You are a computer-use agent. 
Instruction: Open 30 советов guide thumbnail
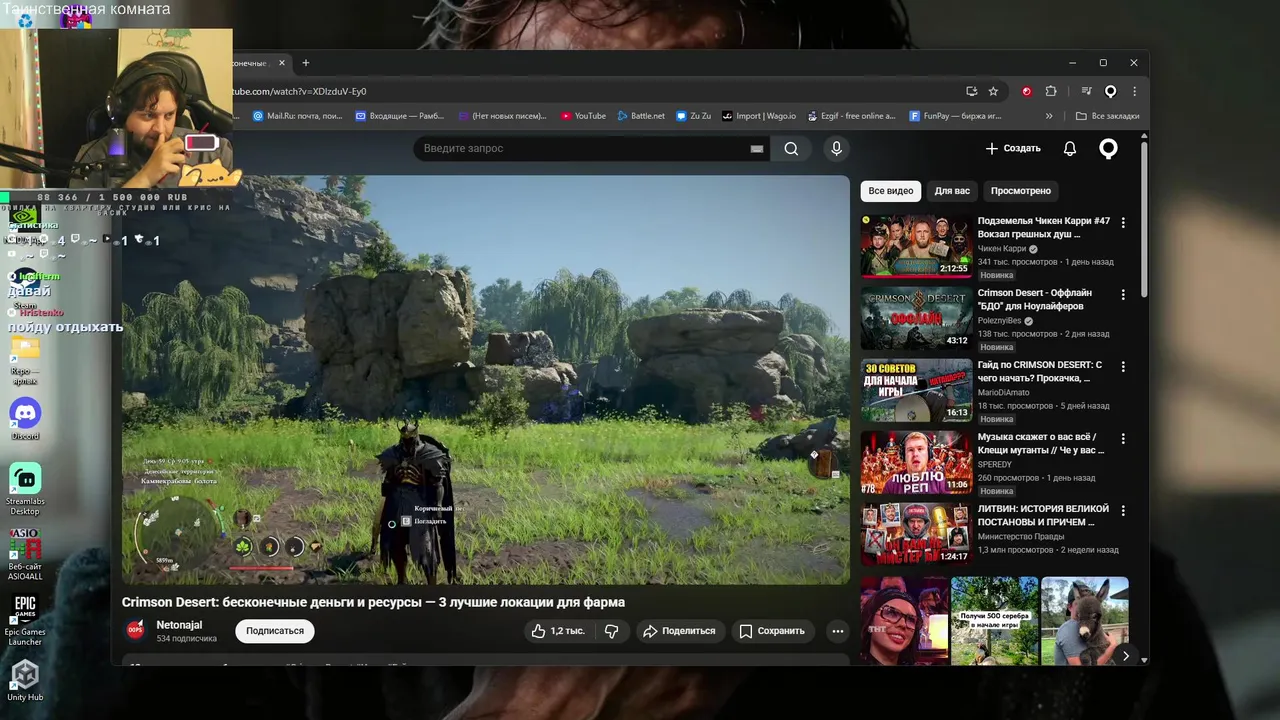click(916, 390)
